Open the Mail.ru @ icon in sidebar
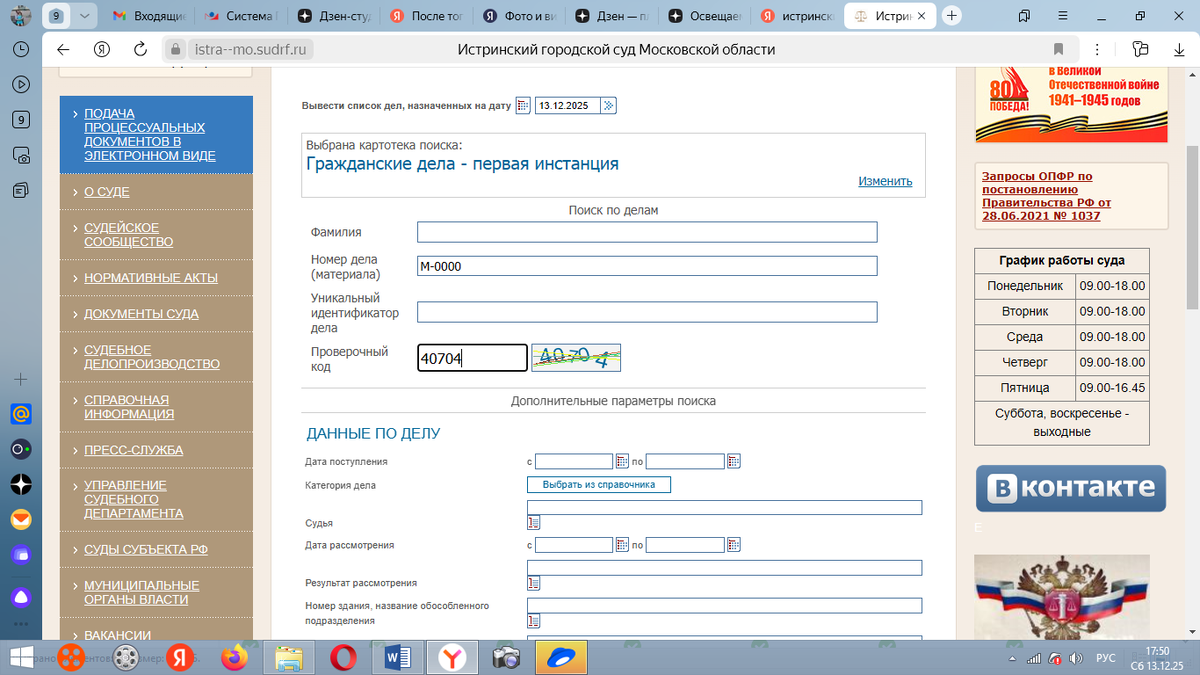Image resolution: width=1200 pixels, height=675 pixels. coord(20,414)
